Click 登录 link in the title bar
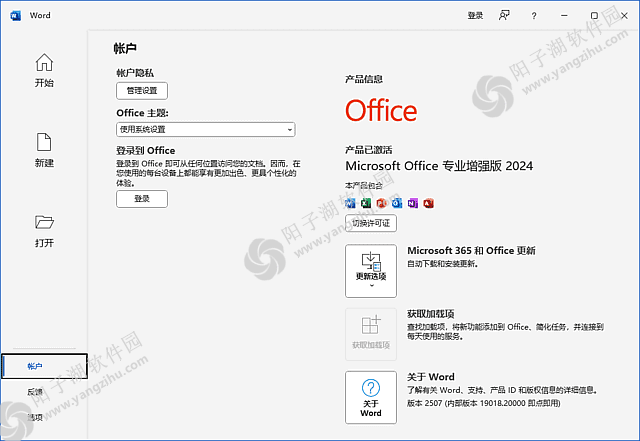The image size is (640, 441). [475, 16]
